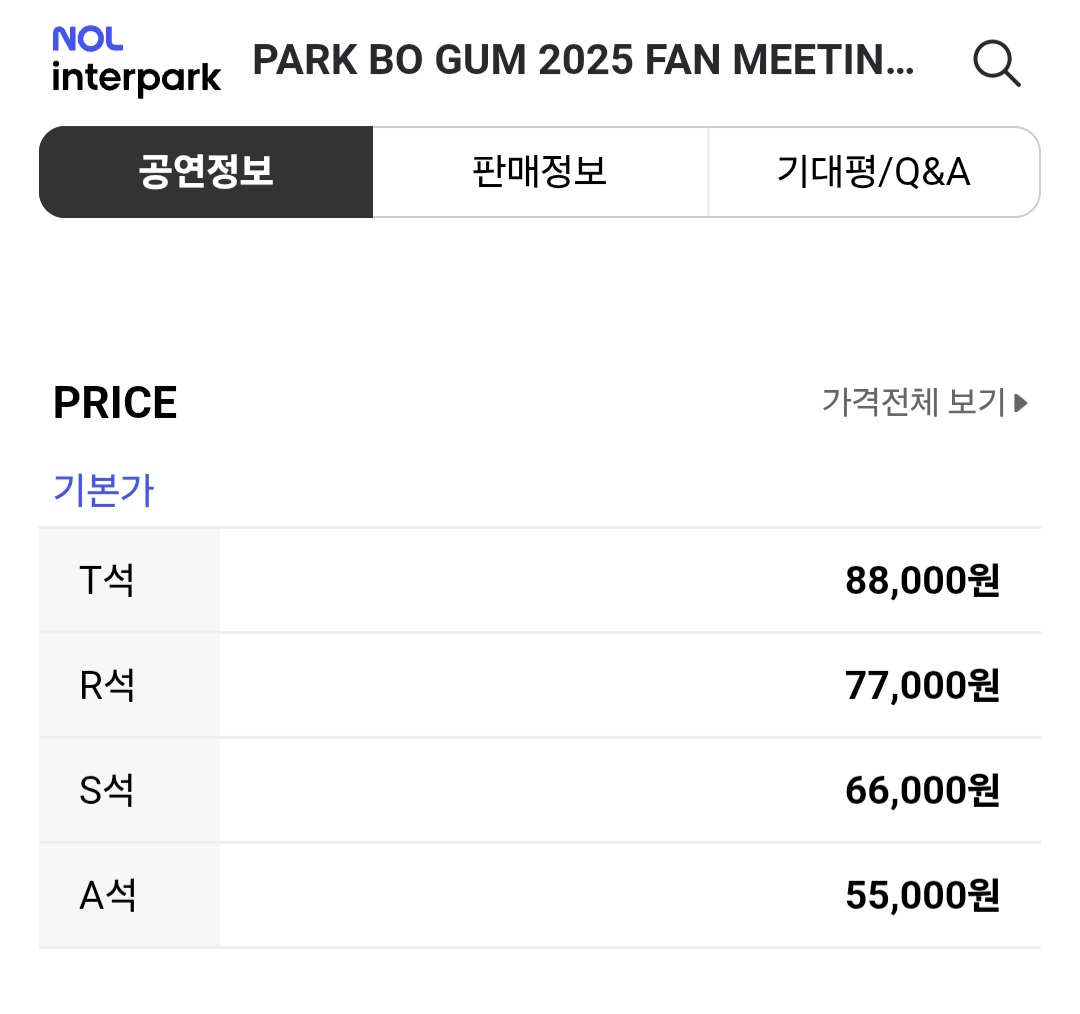View all prices via 가격전체 보기

point(913,403)
